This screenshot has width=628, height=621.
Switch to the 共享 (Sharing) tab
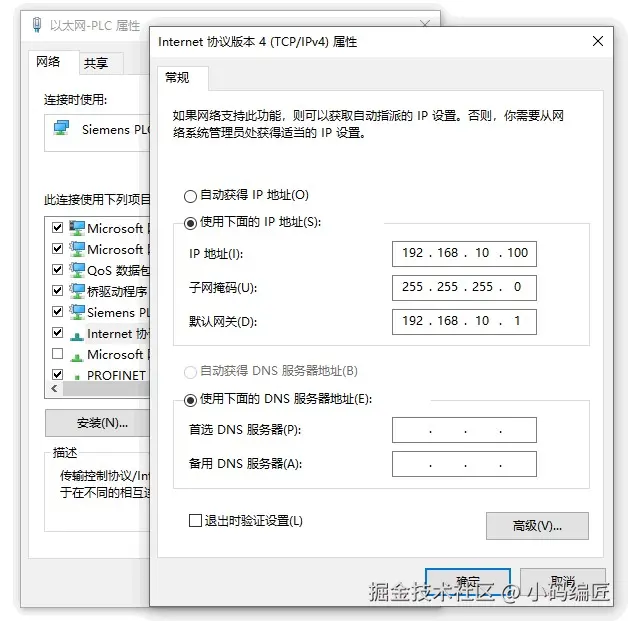96,63
